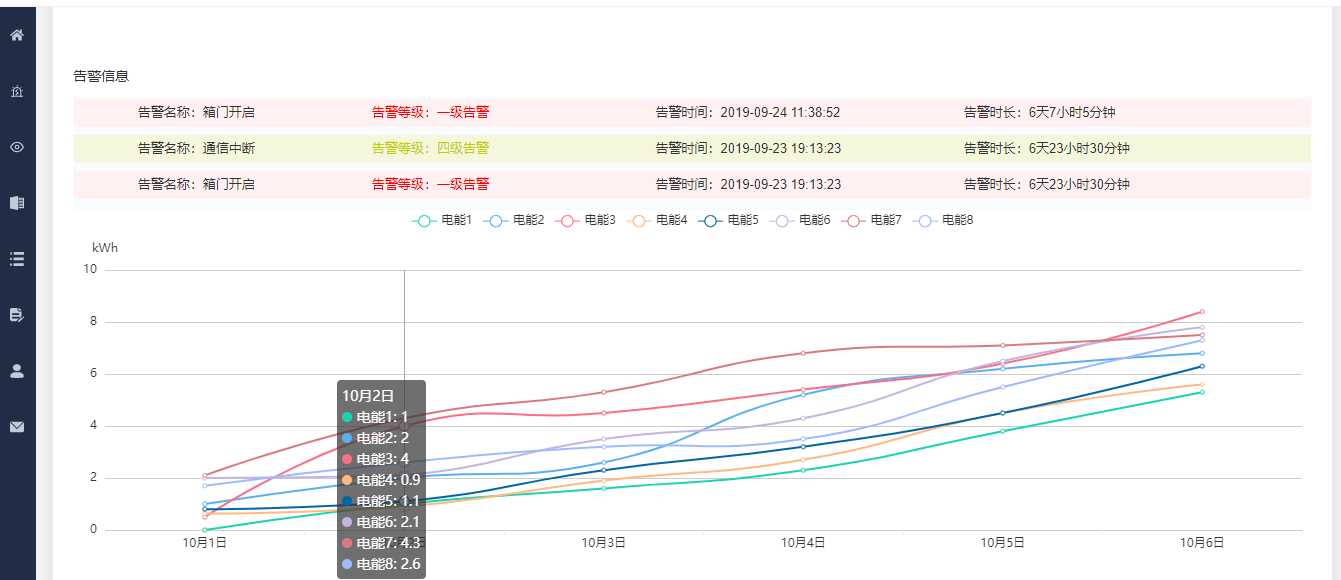Viewport: 1341px width, 580px height.
Task: Toggle 电能5 series in chart legend
Action: coord(728,220)
